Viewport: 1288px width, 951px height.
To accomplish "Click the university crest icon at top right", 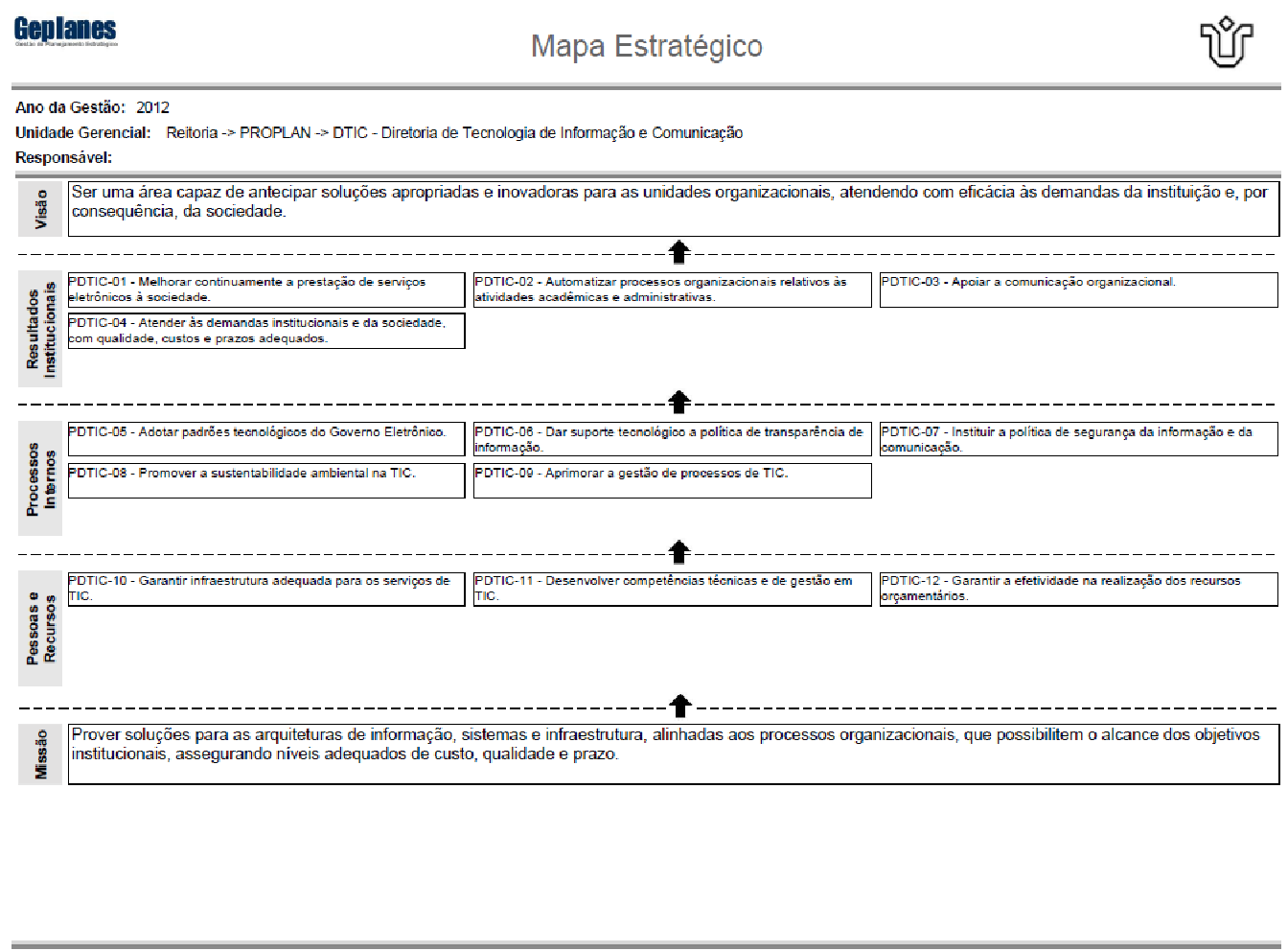I will tap(1226, 43).
